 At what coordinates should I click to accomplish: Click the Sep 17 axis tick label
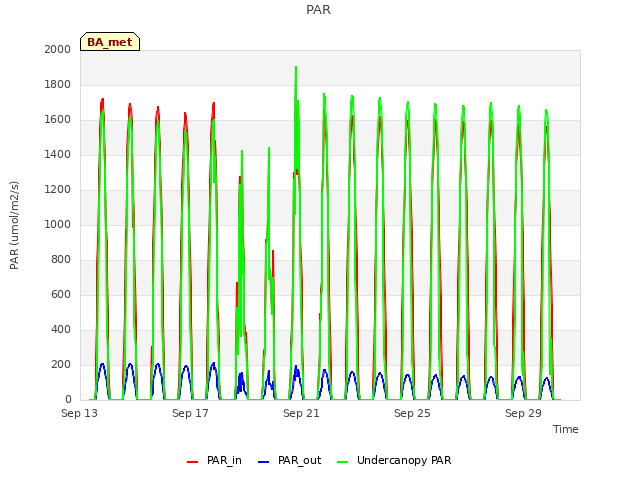coord(191,413)
